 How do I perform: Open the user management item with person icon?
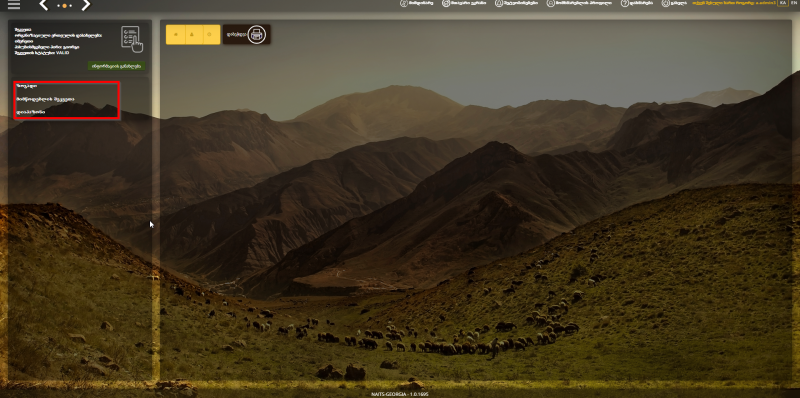coord(579,3)
